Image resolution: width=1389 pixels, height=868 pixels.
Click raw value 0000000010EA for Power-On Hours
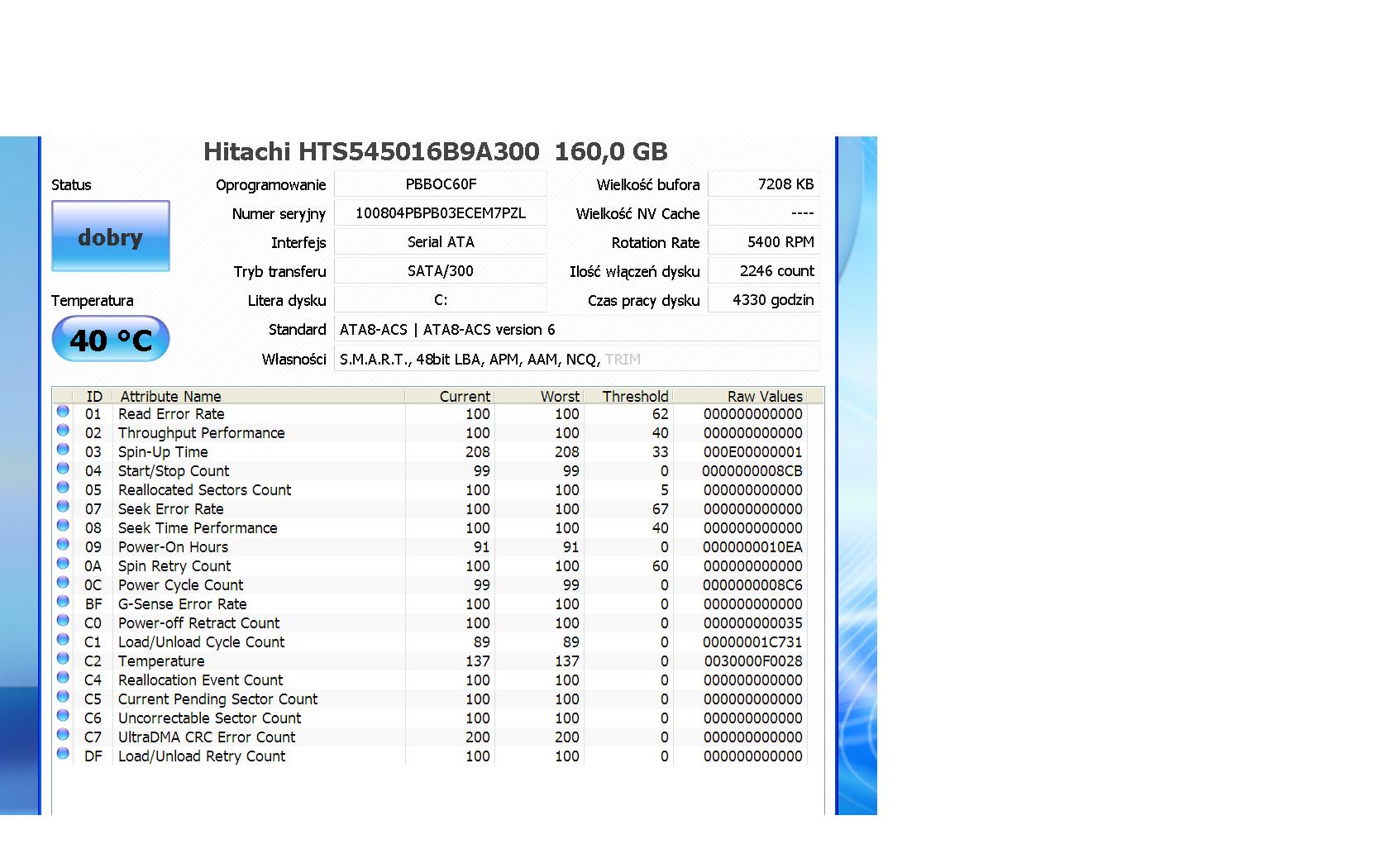(x=752, y=546)
